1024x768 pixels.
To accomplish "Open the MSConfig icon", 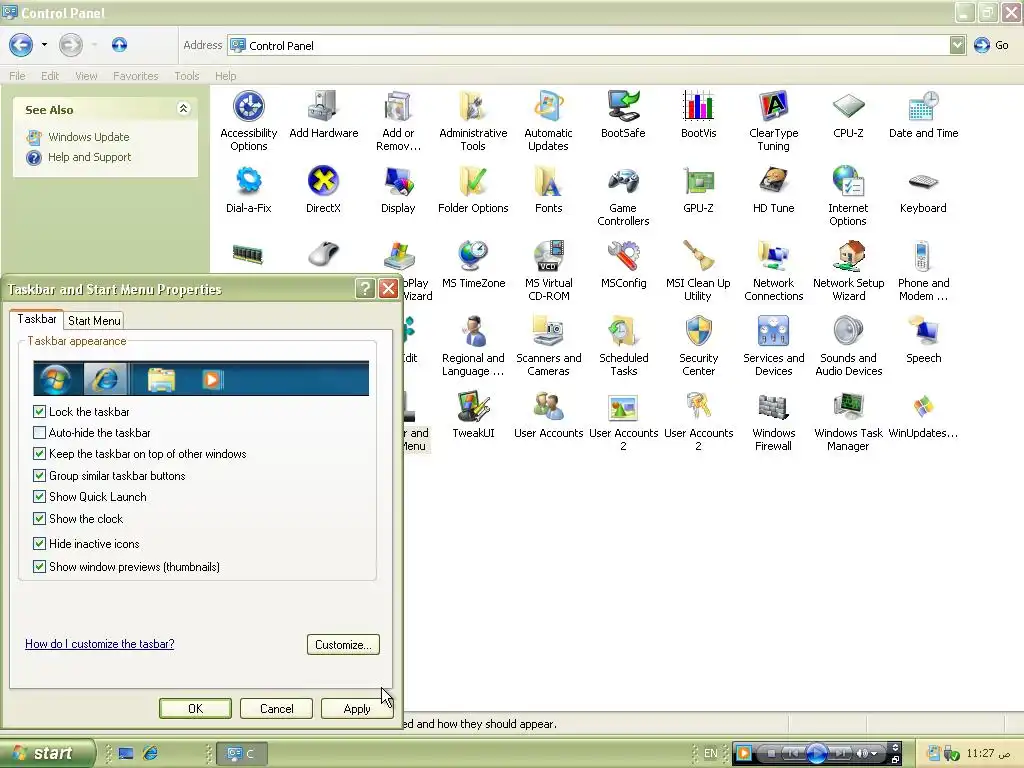I will point(623,265).
